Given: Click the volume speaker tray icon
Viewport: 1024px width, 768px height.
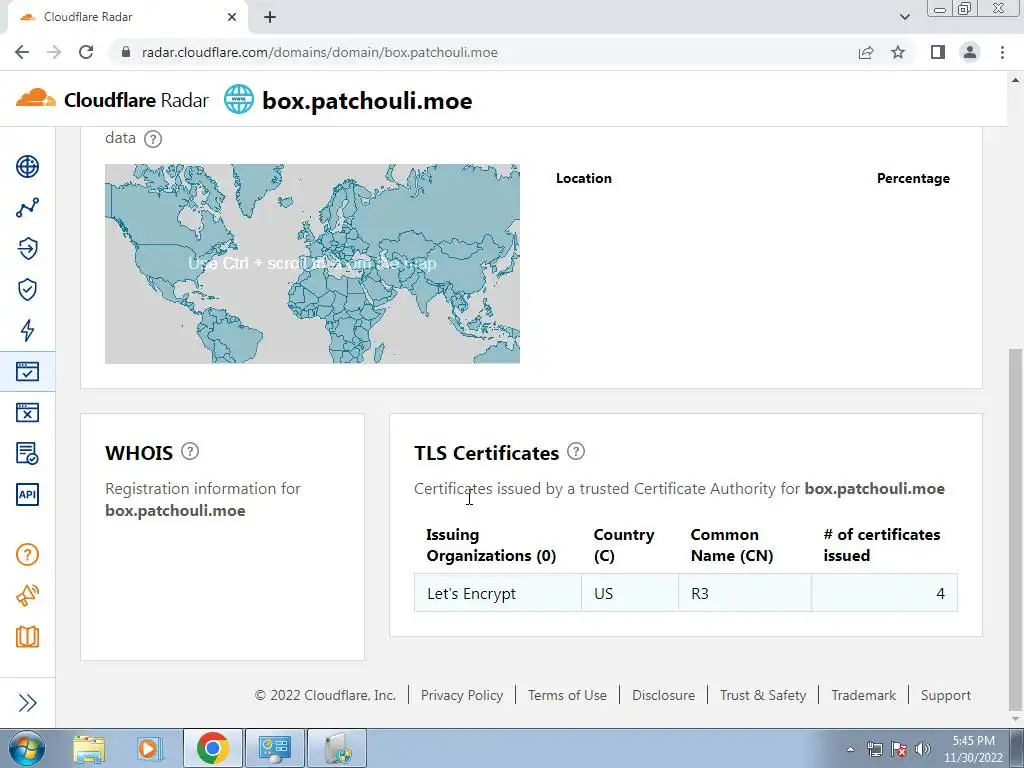Looking at the screenshot, I should (923, 749).
